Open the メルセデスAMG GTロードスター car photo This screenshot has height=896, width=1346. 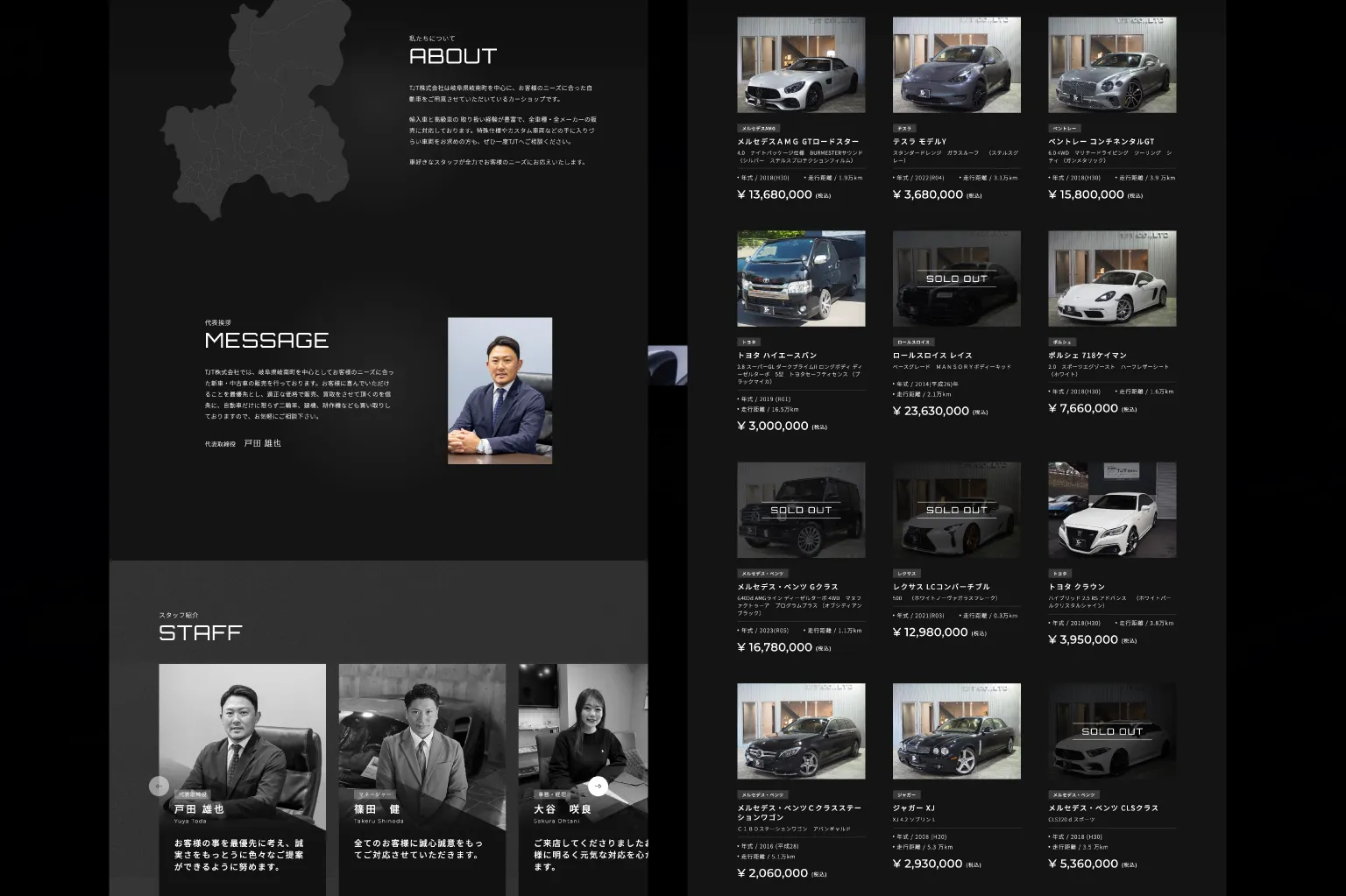tap(801, 65)
